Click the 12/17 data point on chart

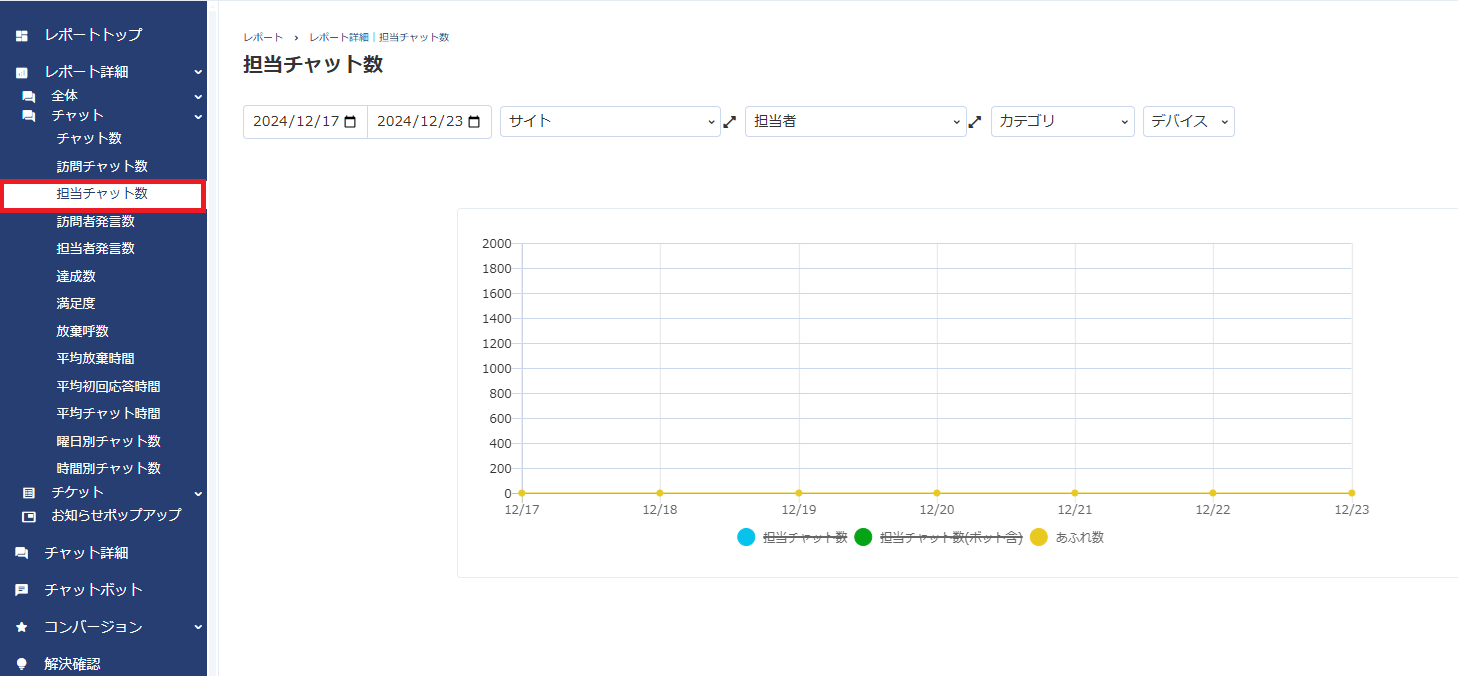click(522, 493)
